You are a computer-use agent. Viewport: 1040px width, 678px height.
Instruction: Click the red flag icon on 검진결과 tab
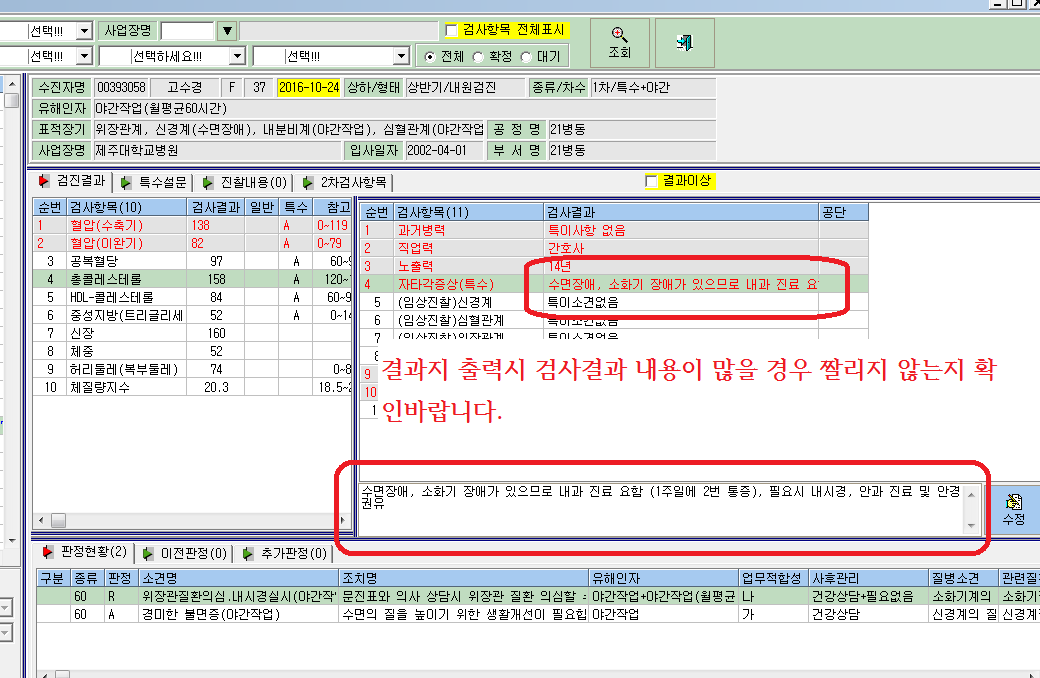coord(44,180)
